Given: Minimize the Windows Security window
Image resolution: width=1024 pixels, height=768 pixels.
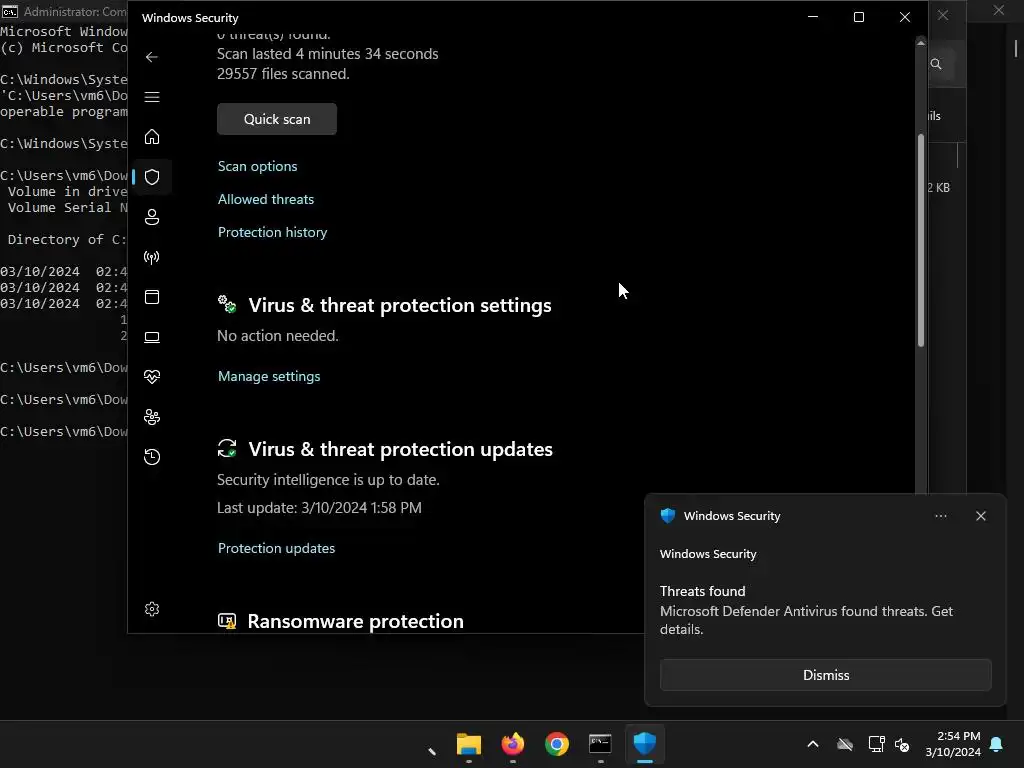Looking at the screenshot, I should pos(813,17).
